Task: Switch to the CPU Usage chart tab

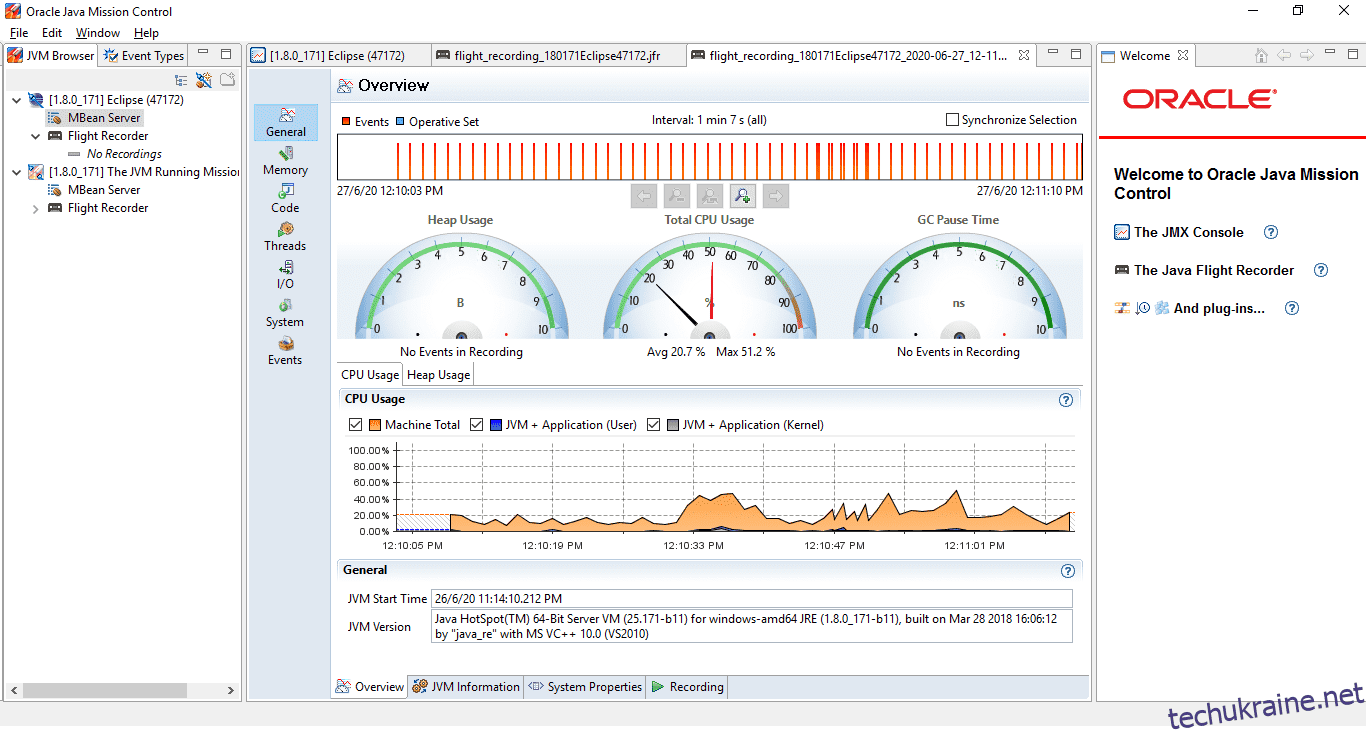Action: point(370,375)
